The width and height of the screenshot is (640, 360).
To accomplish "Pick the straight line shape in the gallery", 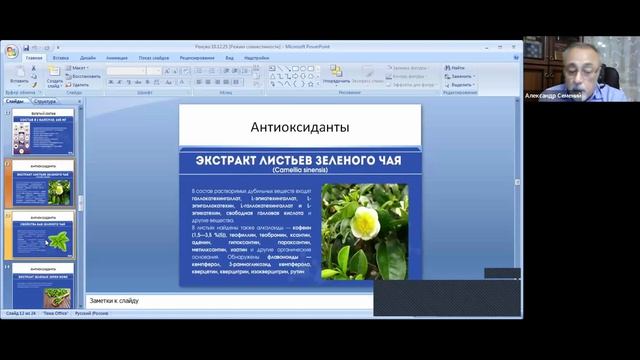I will click(280, 68).
